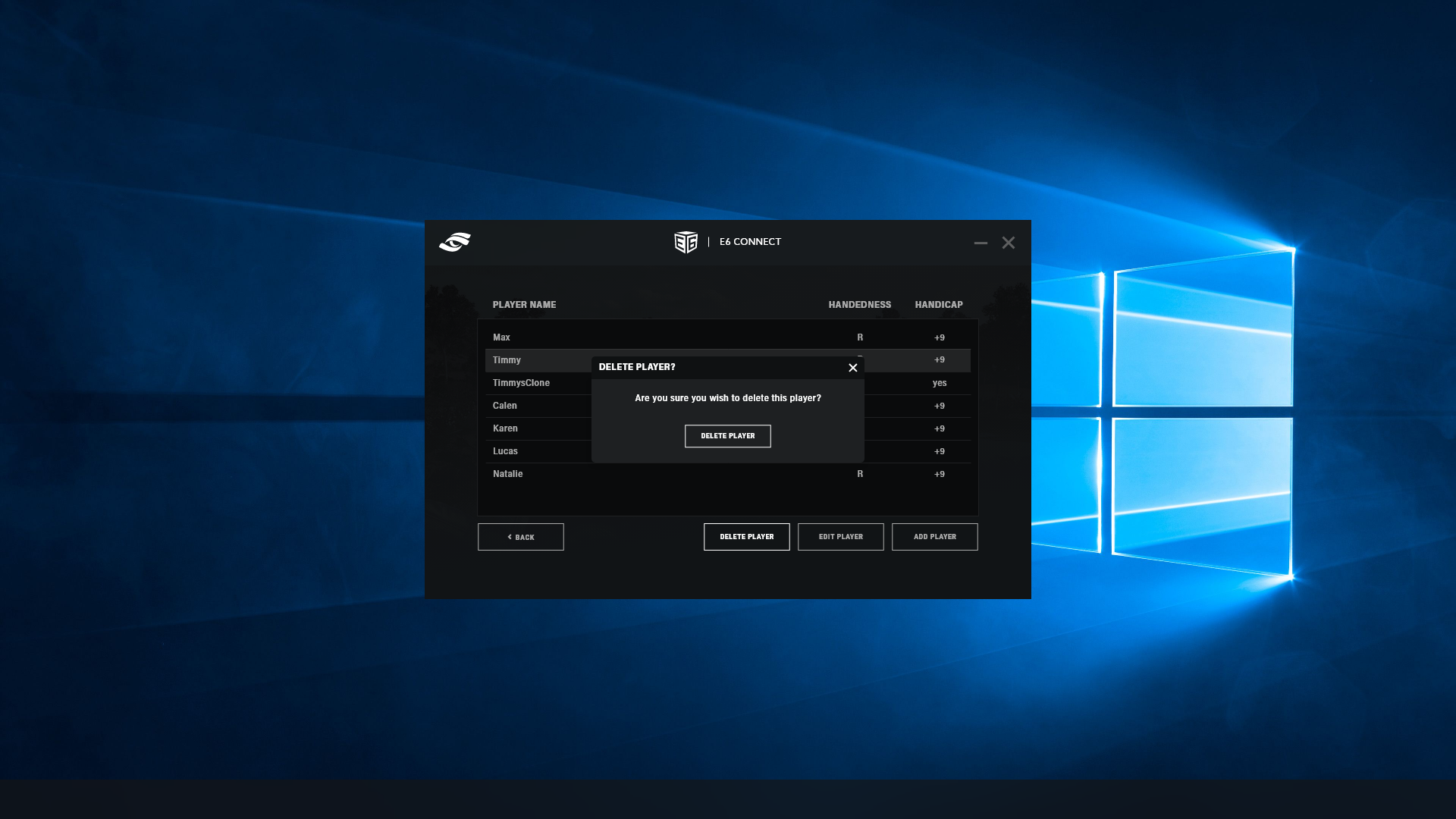Select TimmysClone player entry
The width and height of the screenshot is (1456, 819).
(x=521, y=383)
